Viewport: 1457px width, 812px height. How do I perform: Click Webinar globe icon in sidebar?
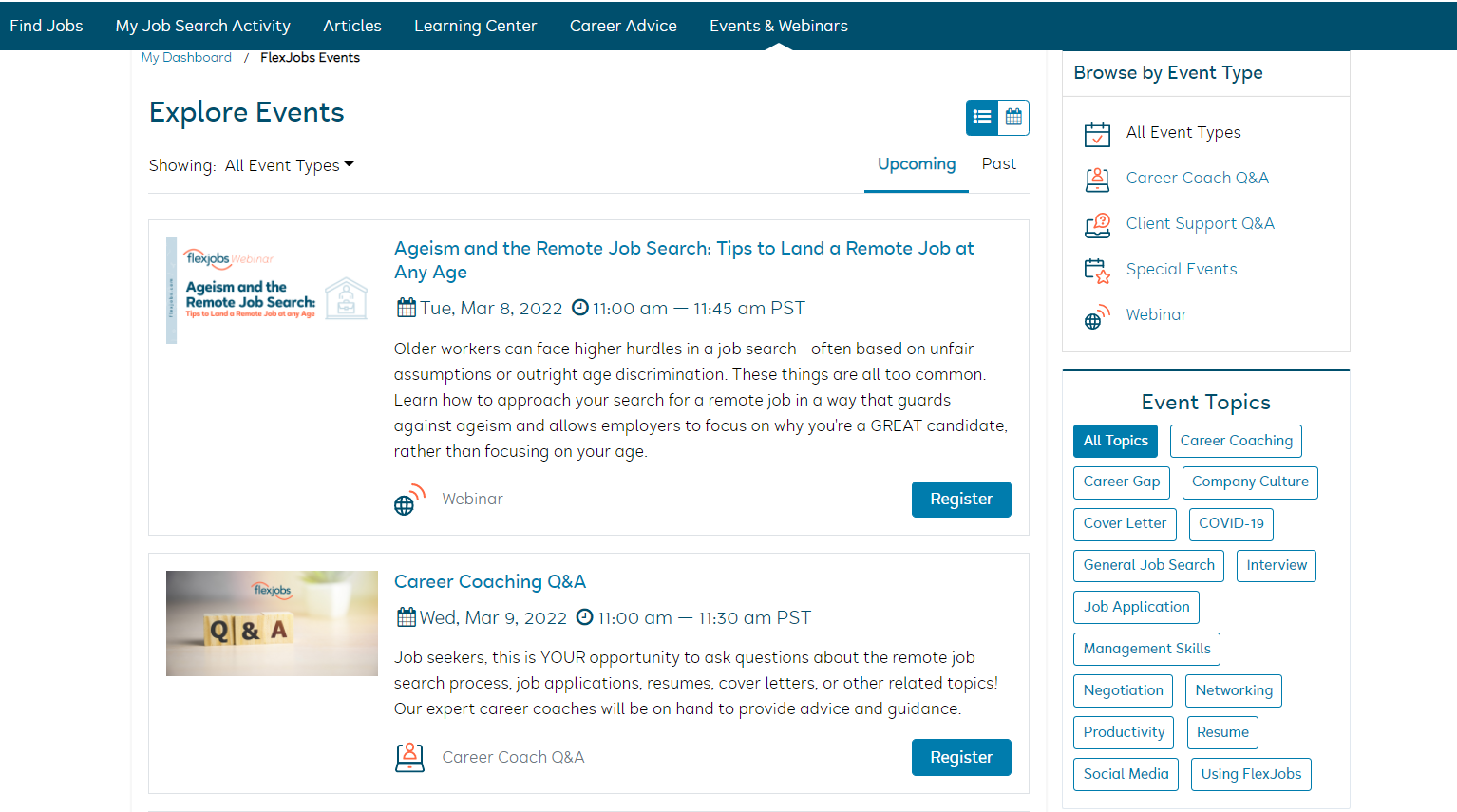[x=1097, y=316]
